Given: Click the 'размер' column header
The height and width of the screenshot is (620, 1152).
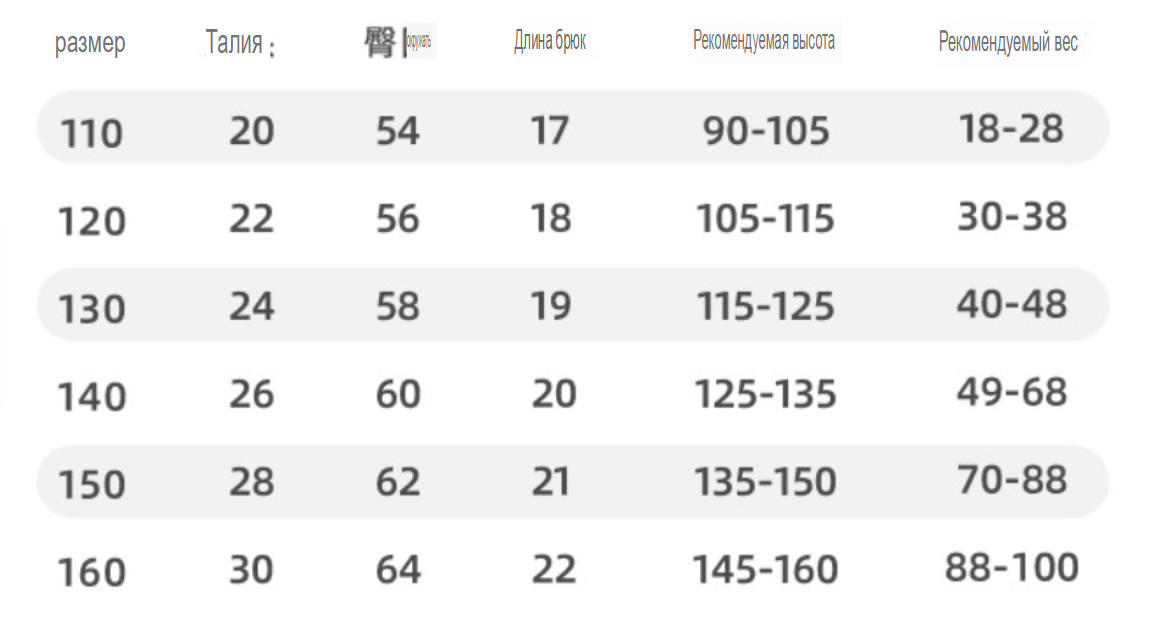Looking at the screenshot, I should [x=90, y=43].
